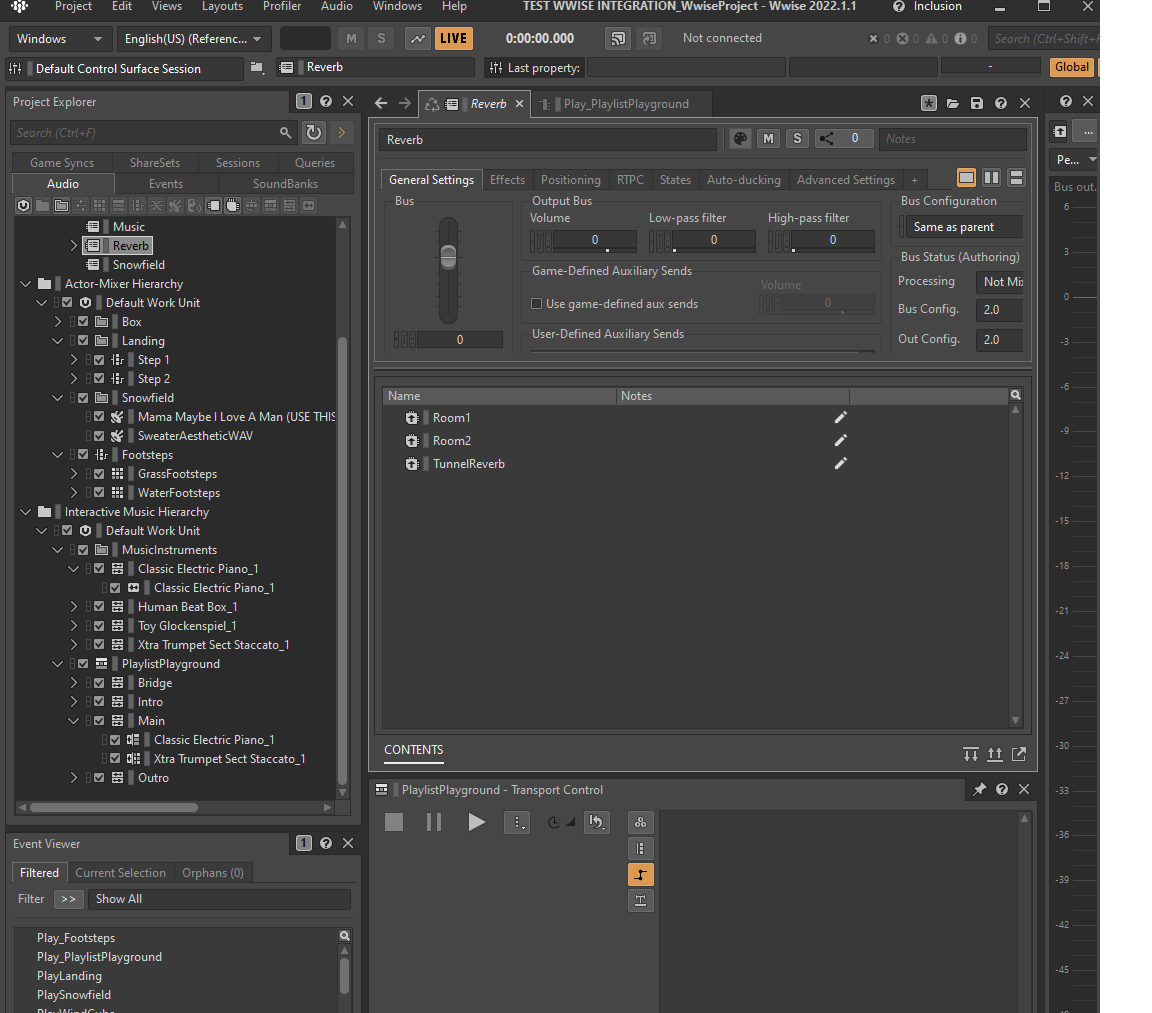Click the Reset All icon in Transport Control
This screenshot has width=1152, height=1013.
tap(597, 822)
